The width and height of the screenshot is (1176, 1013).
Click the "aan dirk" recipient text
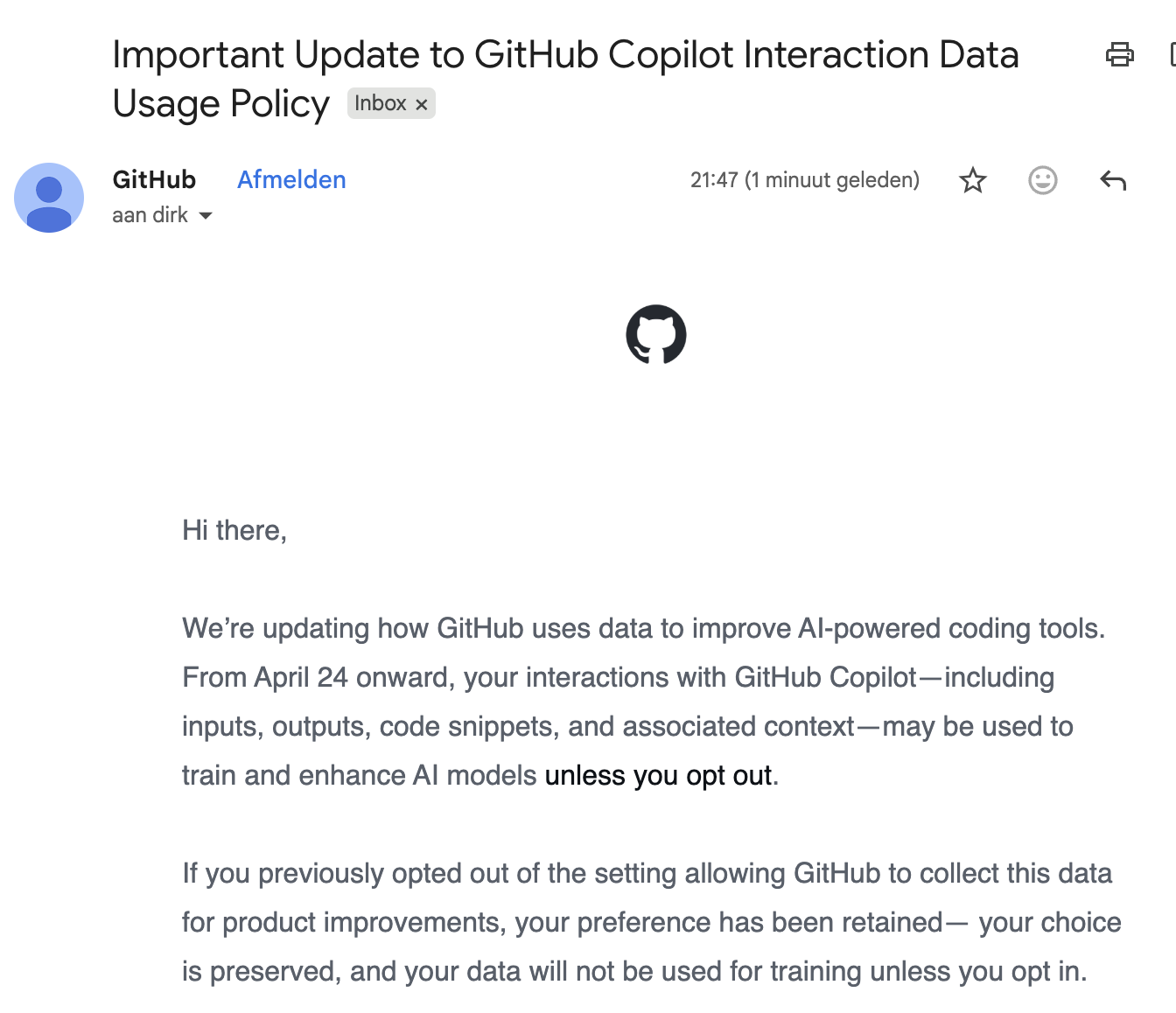pos(150,215)
